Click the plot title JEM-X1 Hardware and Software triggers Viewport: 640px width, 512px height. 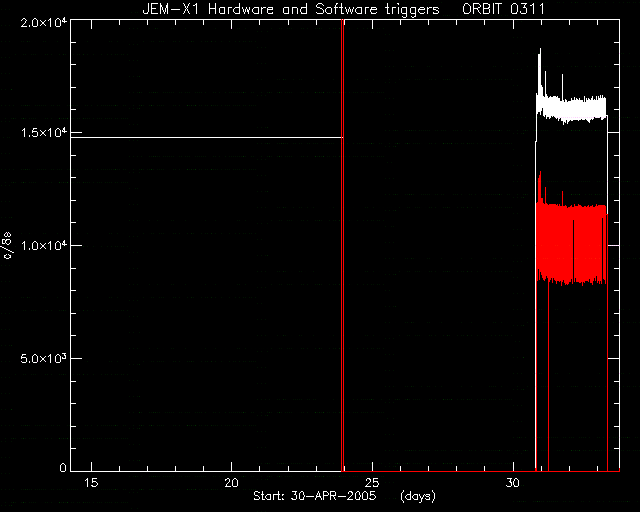[x=291, y=9]
